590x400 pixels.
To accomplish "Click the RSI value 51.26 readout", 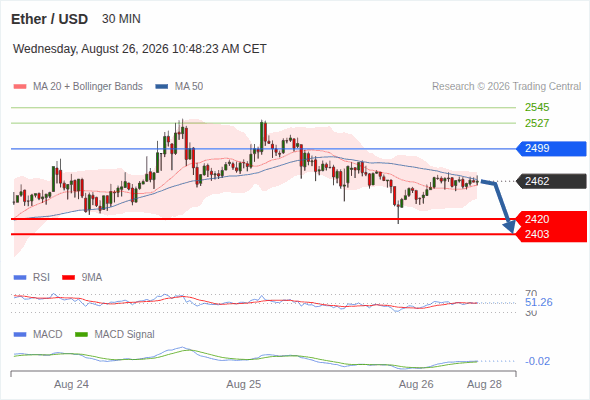I will 538,303.
